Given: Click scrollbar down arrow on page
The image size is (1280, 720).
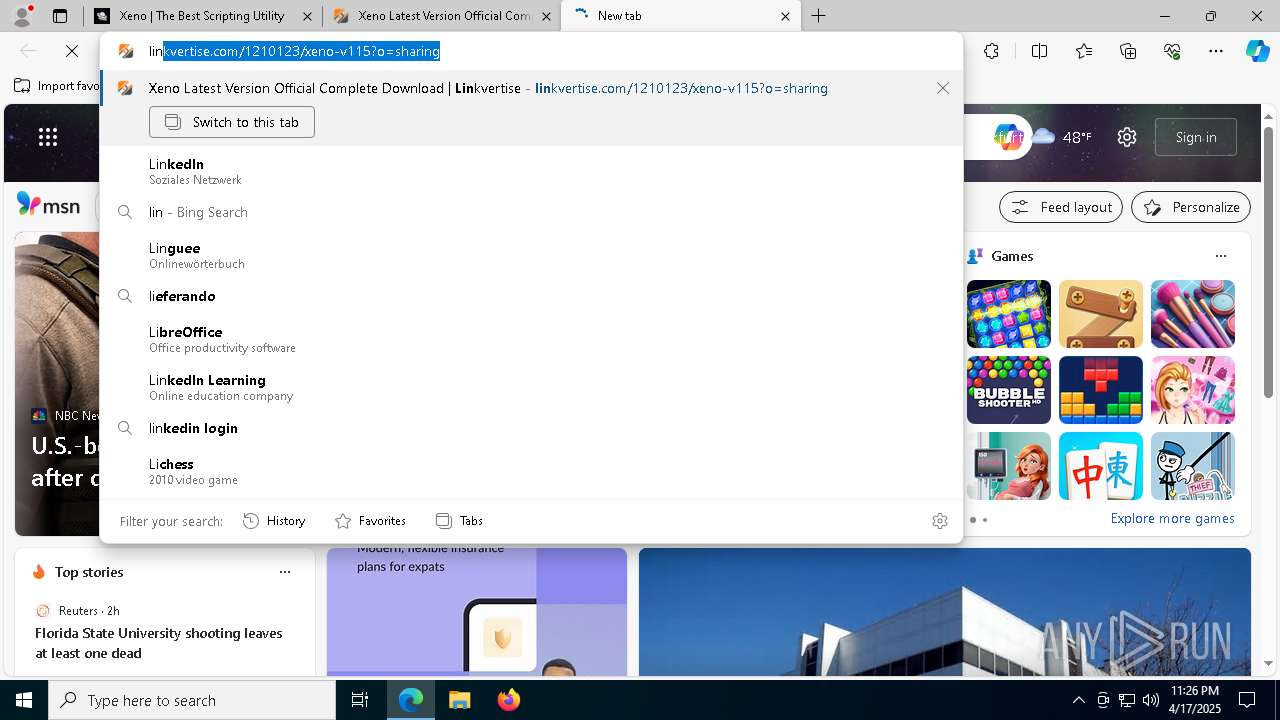Looking at the screenshot, I should (1269, 662).
